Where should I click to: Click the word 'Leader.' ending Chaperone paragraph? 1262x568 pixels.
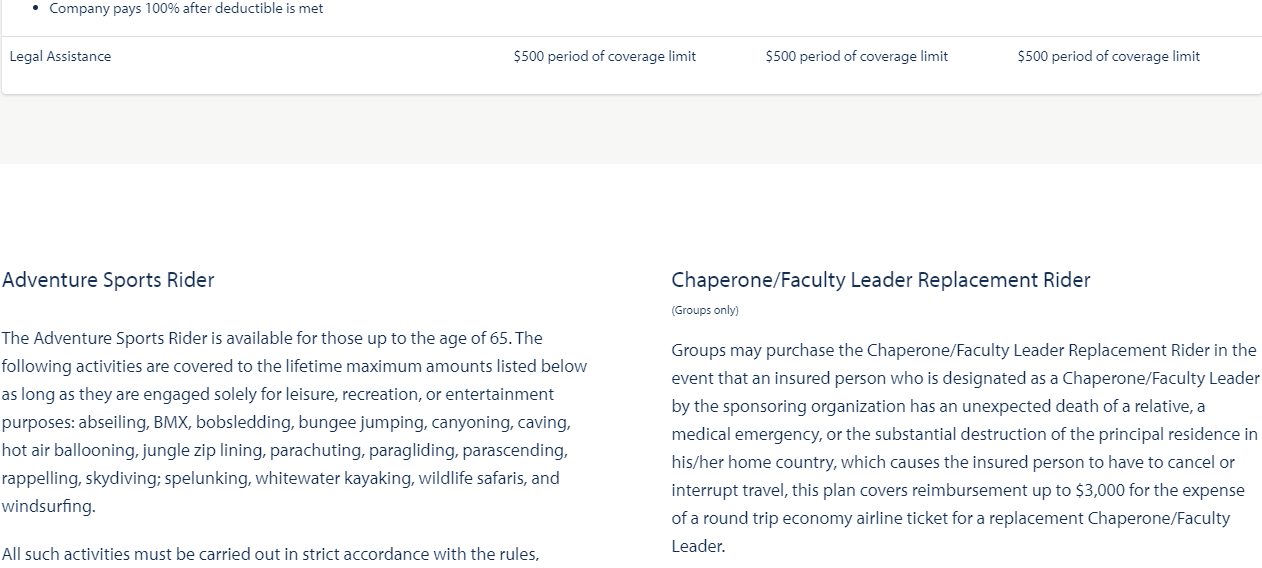698,546
